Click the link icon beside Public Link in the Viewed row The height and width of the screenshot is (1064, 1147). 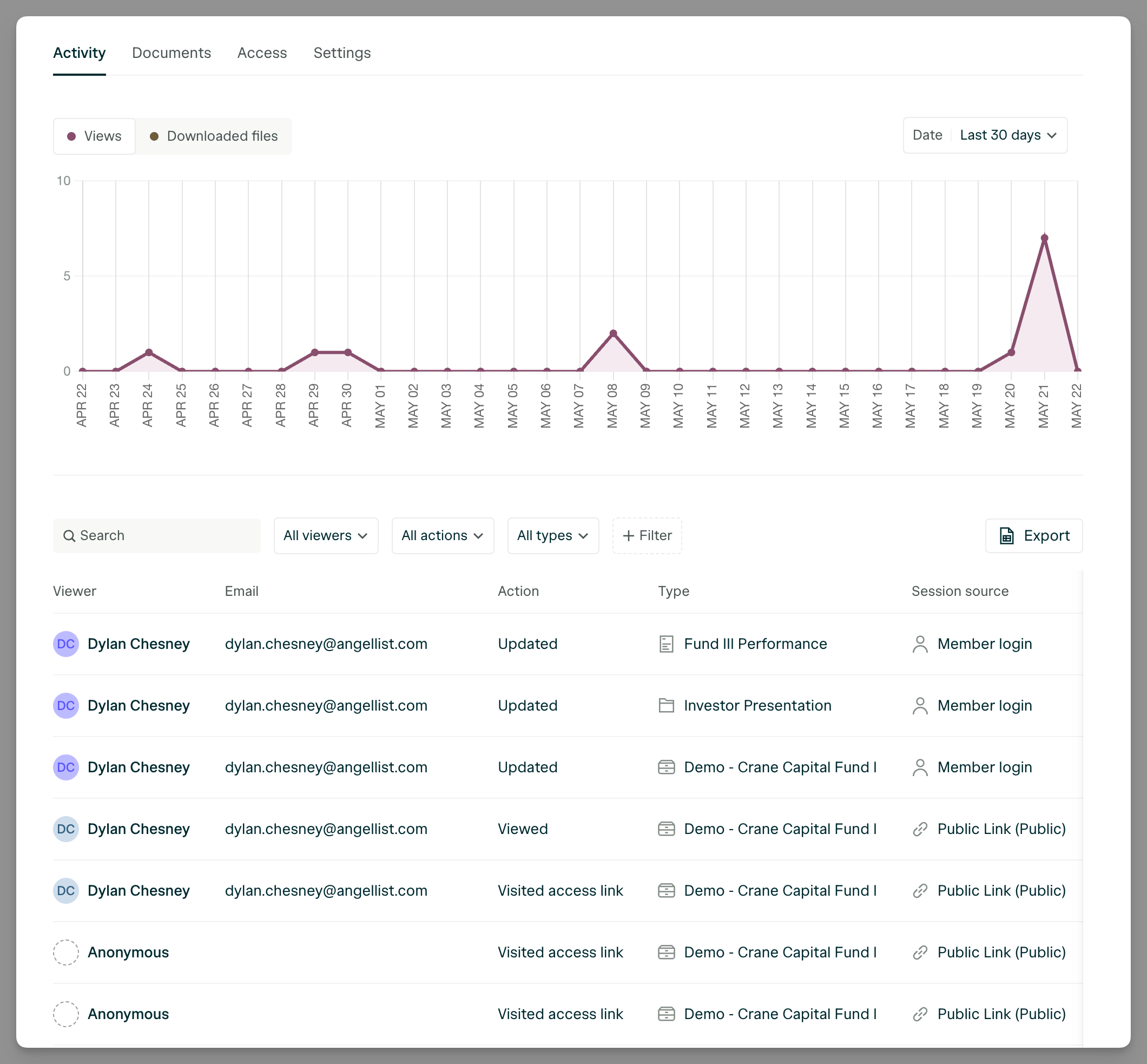click(920, 829)
